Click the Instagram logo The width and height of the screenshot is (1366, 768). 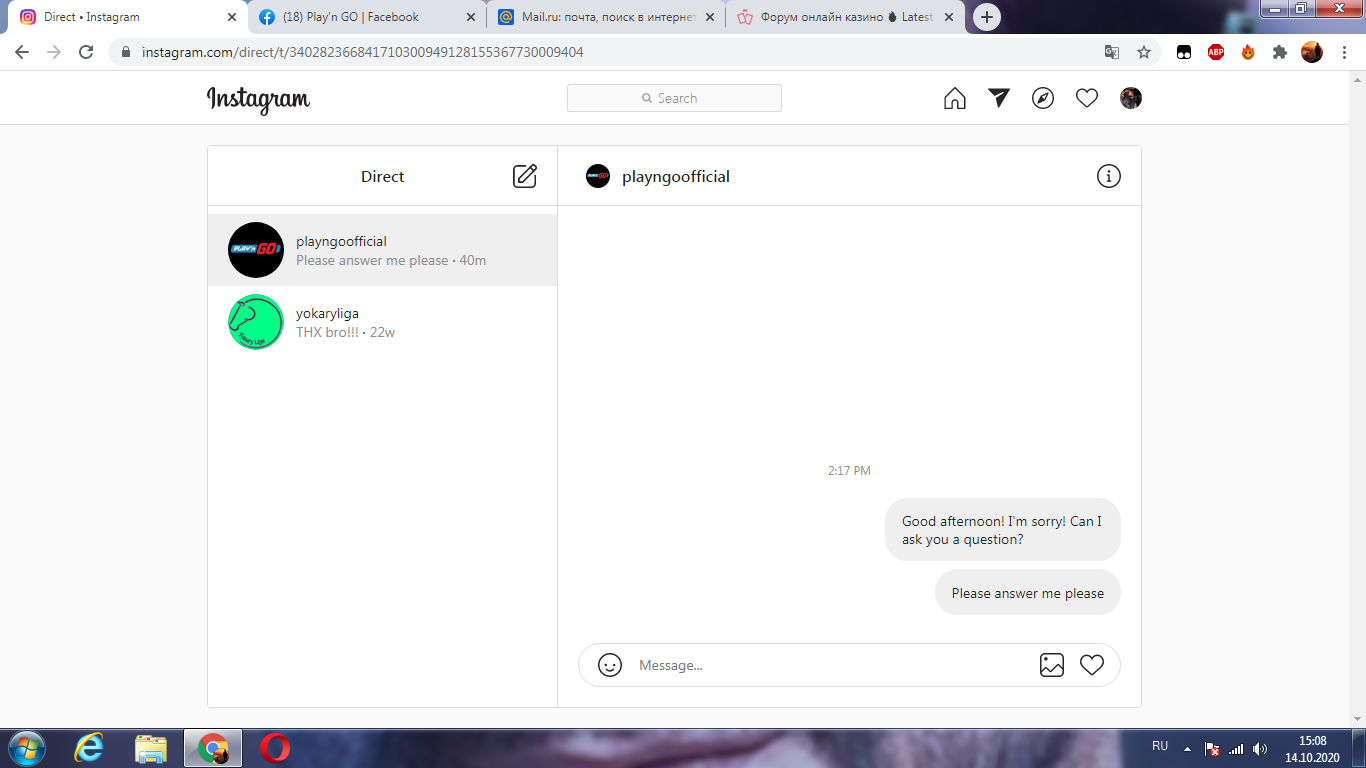tap(258, 99)
